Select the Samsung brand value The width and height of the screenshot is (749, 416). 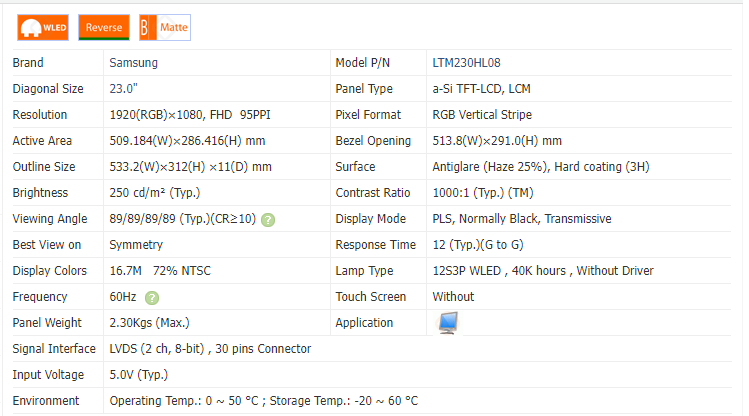click(133, 63)
